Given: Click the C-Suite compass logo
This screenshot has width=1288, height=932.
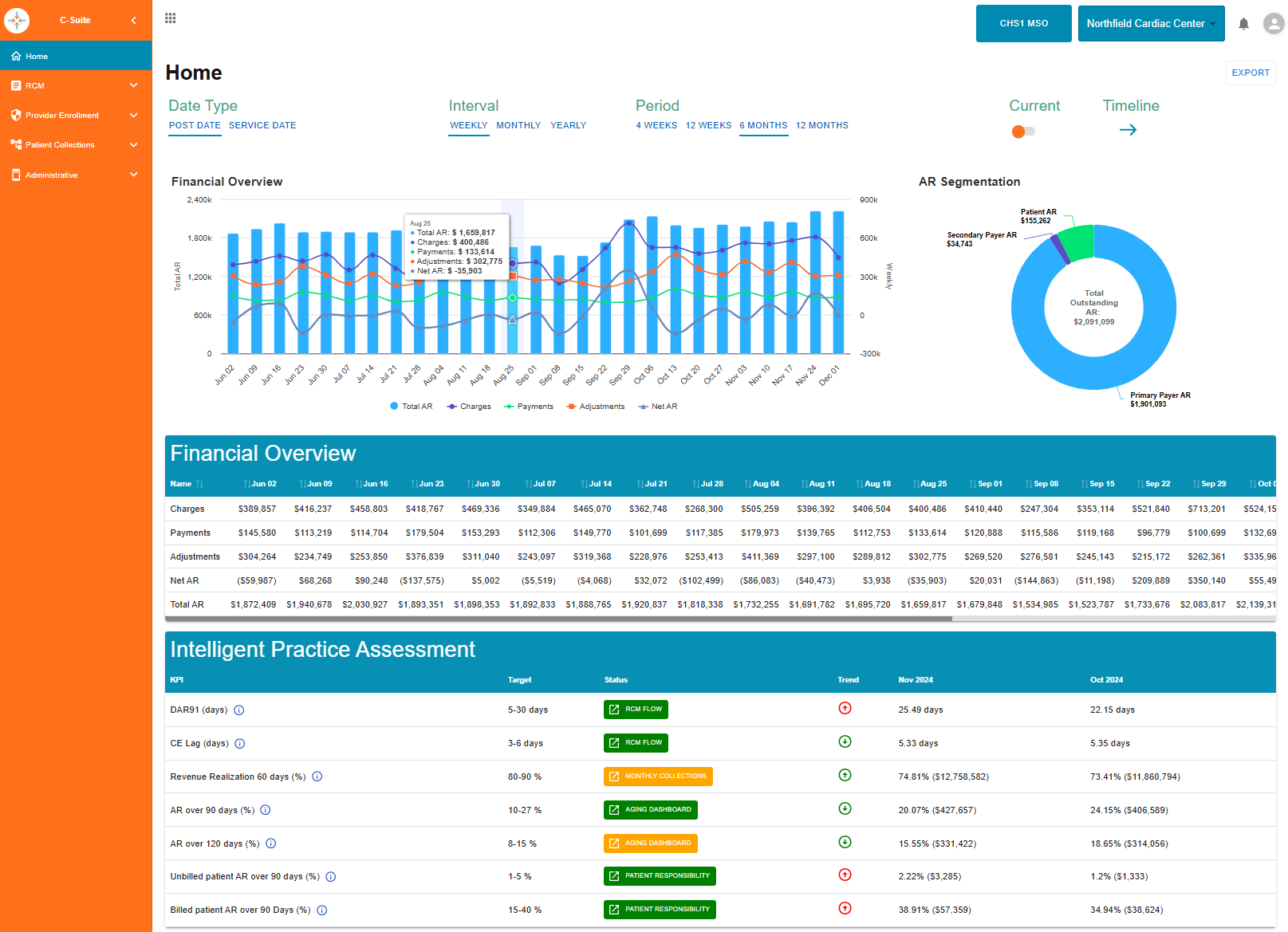Looking at the screenshot, I should 17,20.
